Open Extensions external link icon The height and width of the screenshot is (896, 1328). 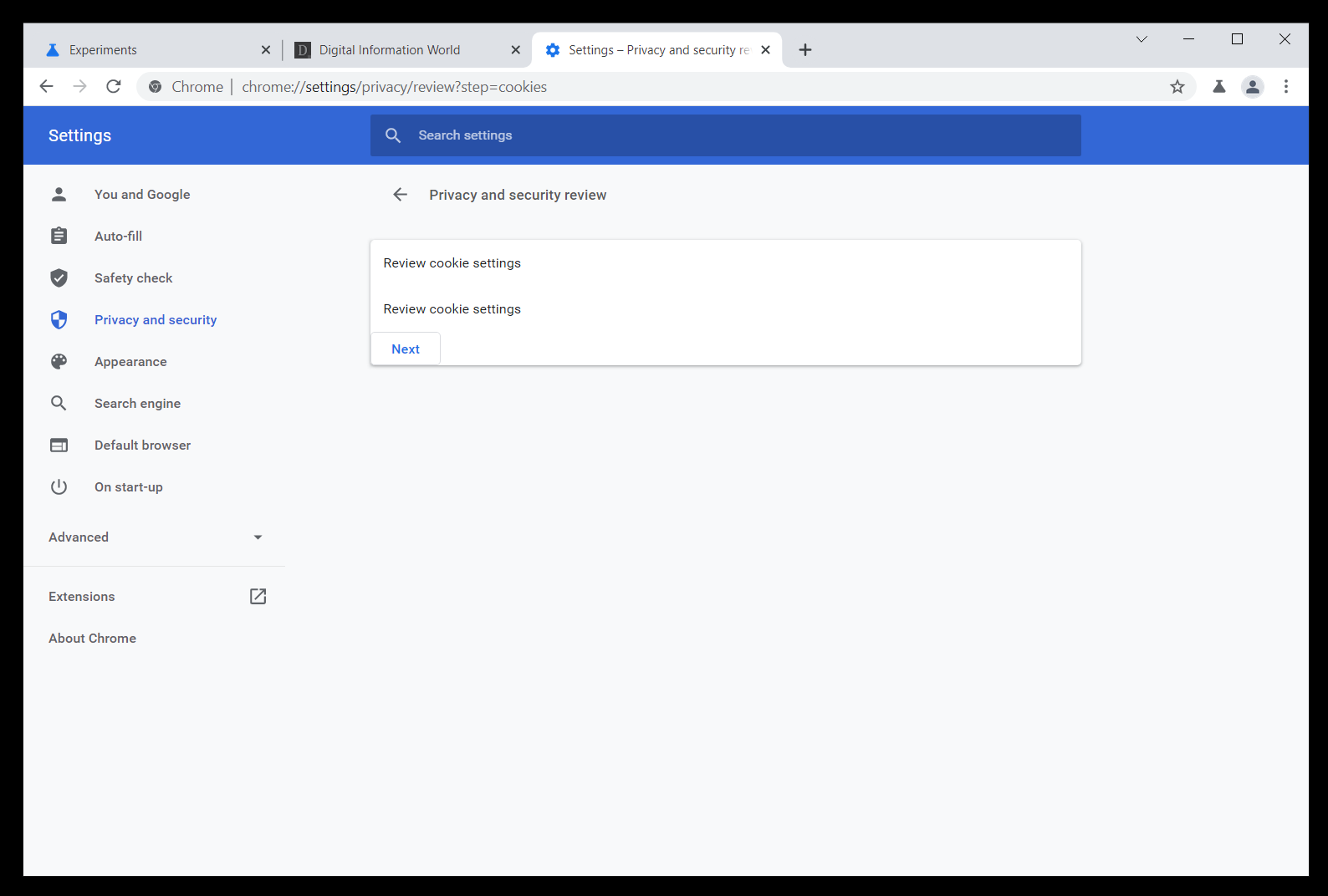pyautogui.click(x=258, y=596)
